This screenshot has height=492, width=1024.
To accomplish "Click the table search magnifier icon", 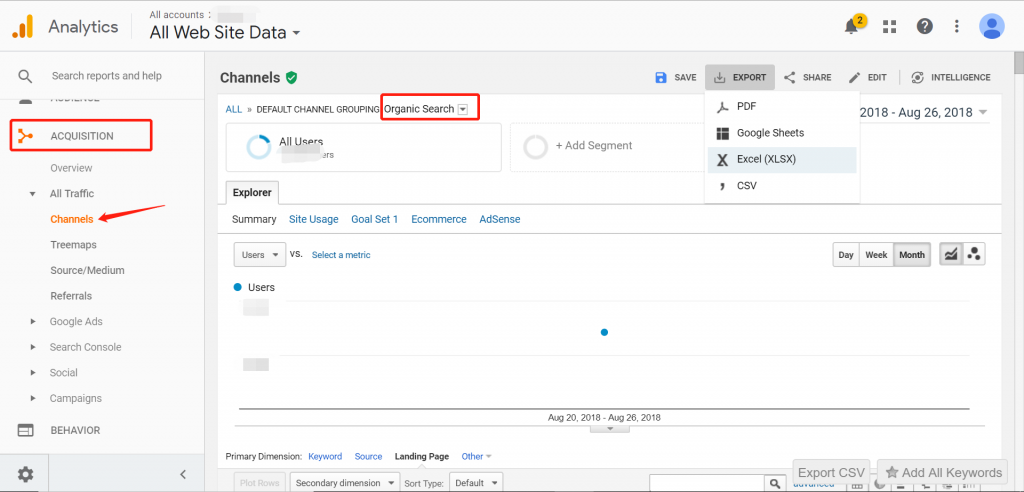I will [773, 483].
